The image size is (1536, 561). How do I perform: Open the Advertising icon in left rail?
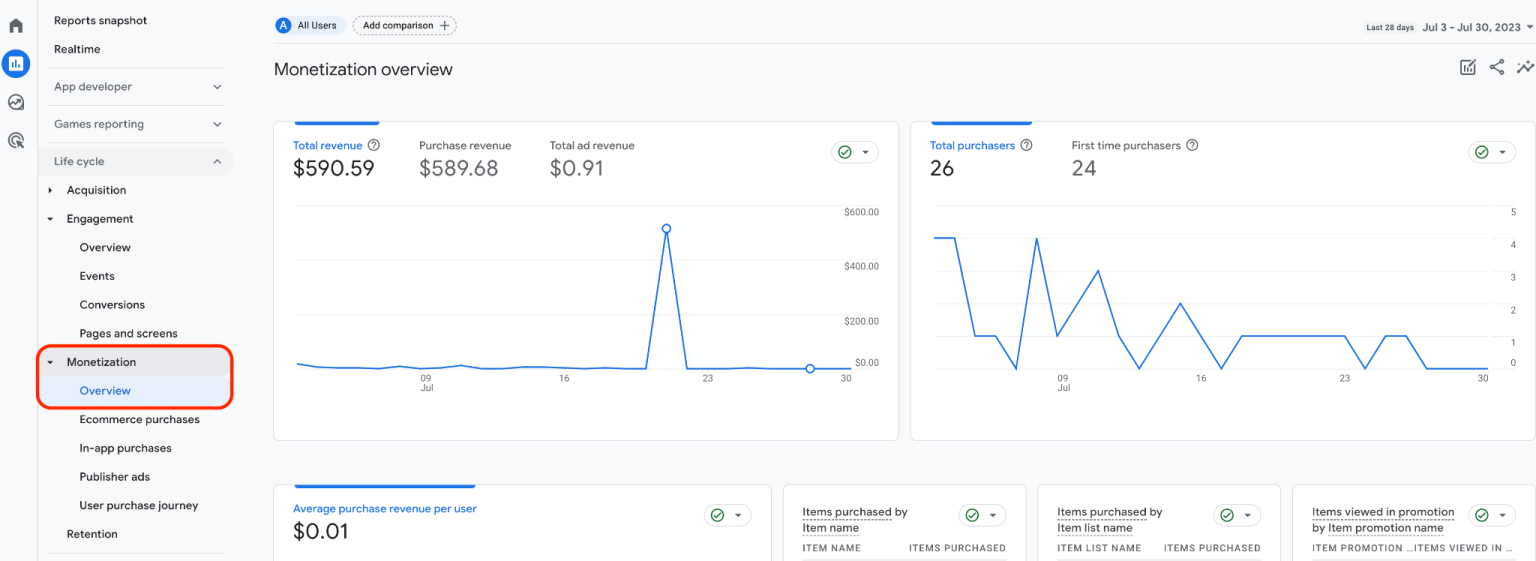pyautogui.click(x=16, y=141)
